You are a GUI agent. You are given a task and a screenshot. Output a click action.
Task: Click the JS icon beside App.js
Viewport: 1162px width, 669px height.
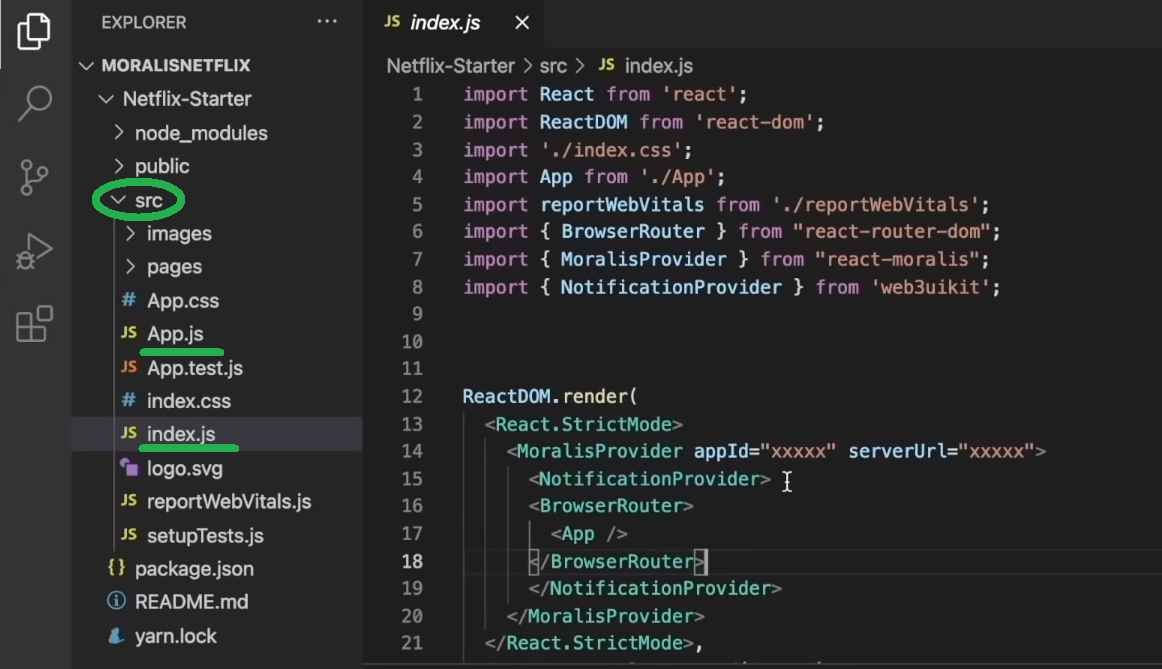pyautogui.click(x=129, y=333)
